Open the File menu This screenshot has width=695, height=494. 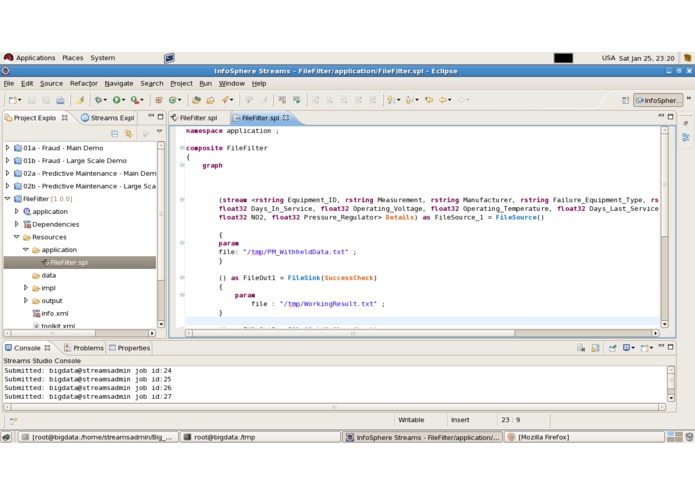(x=9, y=83)
